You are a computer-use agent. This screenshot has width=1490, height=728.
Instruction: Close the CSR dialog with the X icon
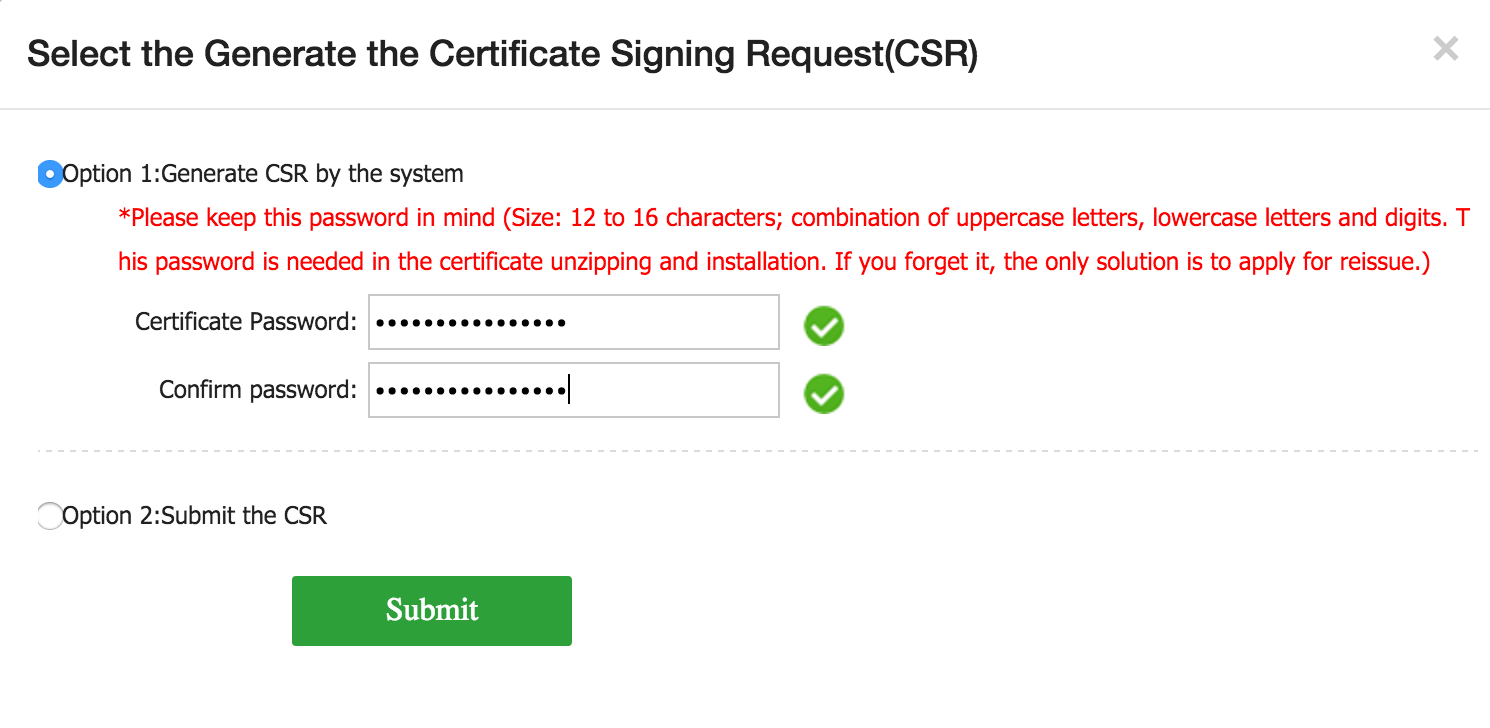[x=1445, y=48]
